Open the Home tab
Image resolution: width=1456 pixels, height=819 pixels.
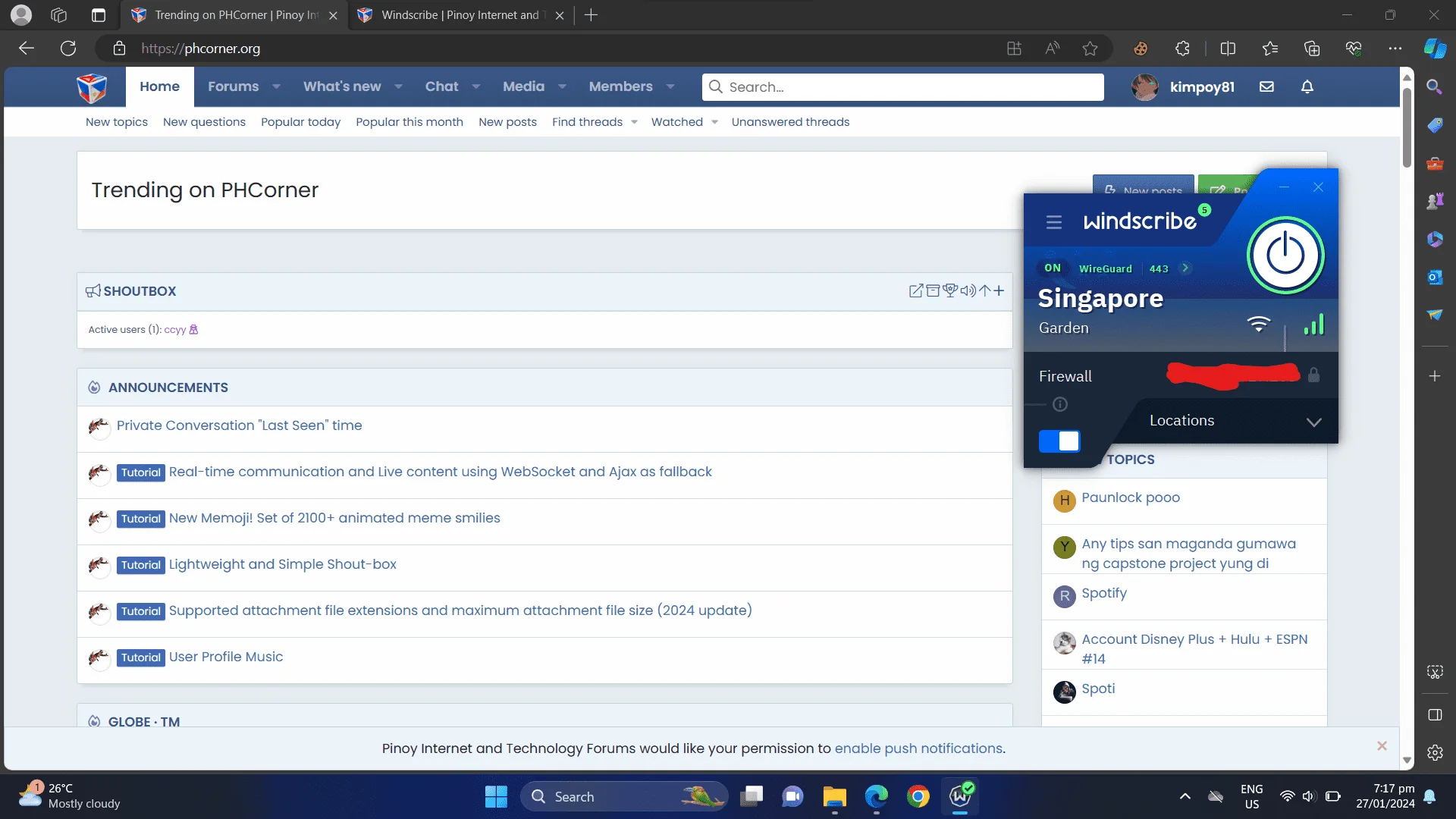click(x=159, y=86)
